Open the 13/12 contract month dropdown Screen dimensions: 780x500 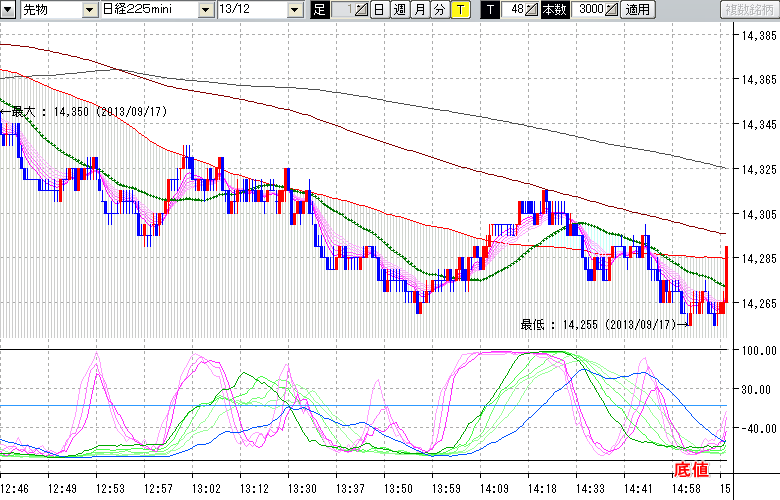click(x=293, y=10)
